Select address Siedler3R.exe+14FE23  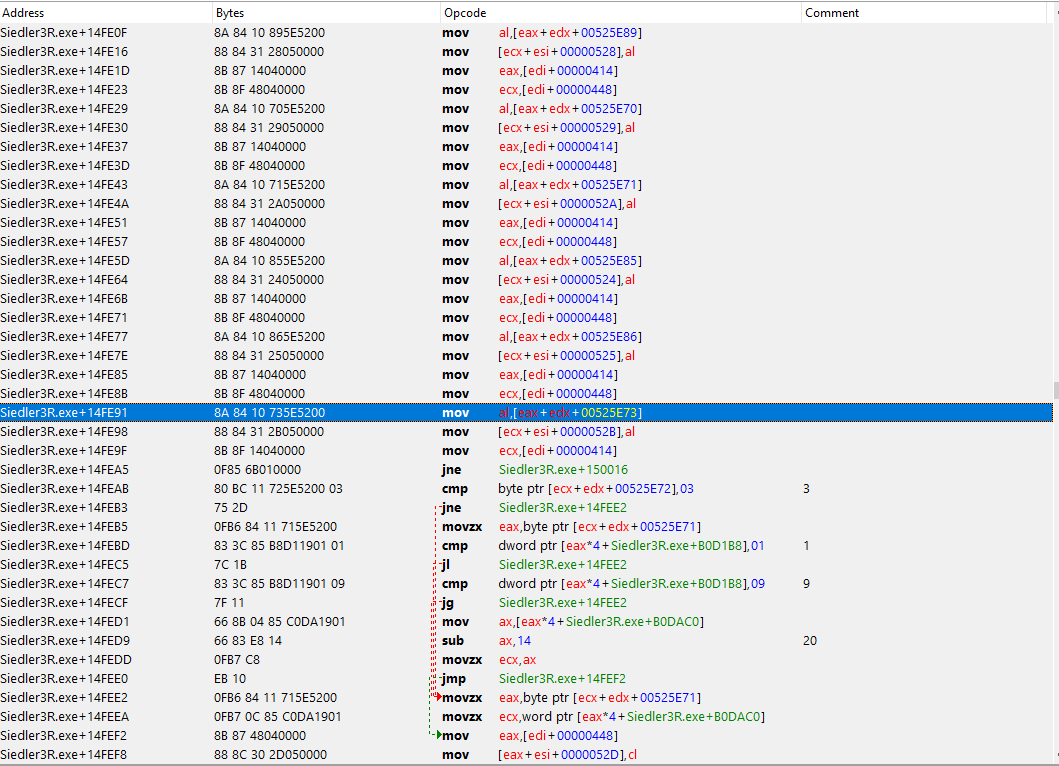click(64, 90)
